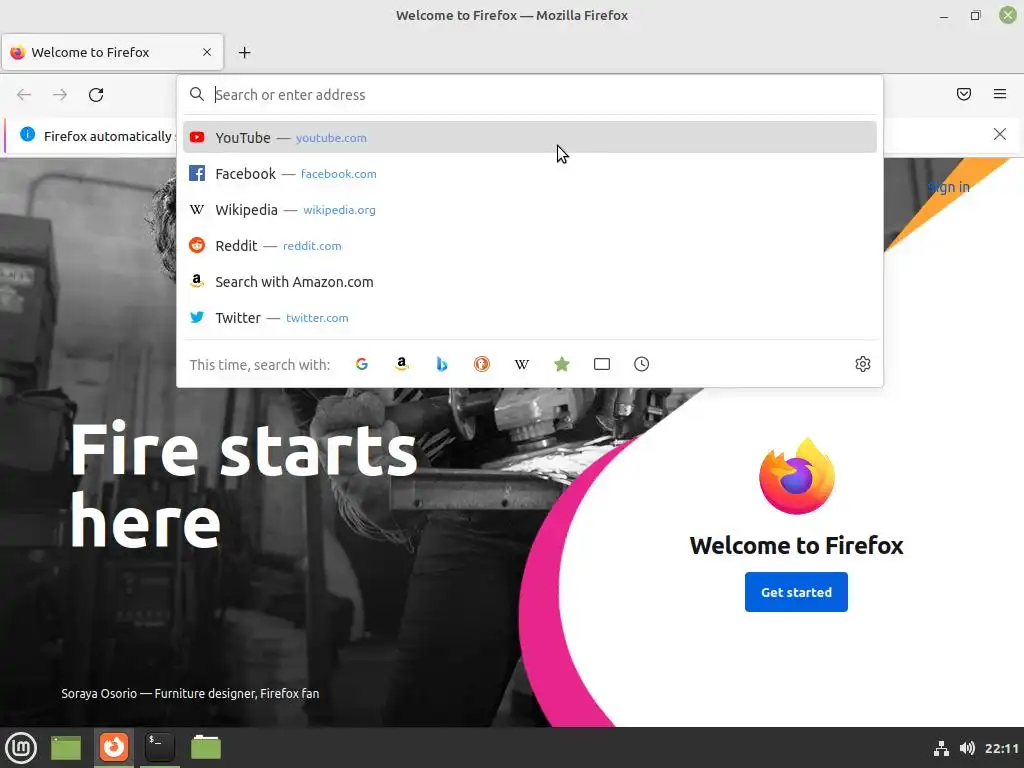Screen dimensions: 1024x768
Task: Select the Welcome to Firefox tab
Action: pos(112,52)
